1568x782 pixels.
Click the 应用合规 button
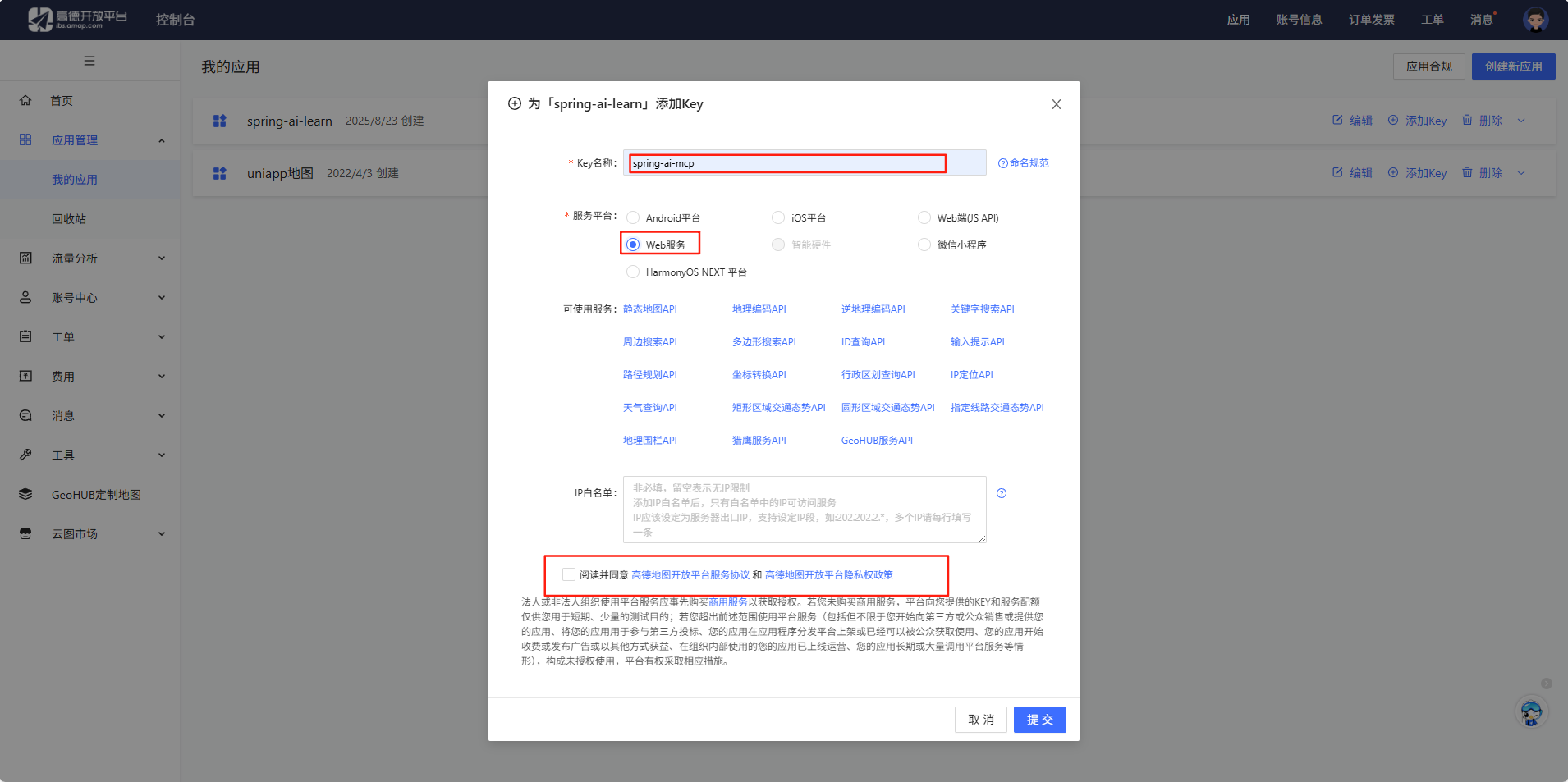coord(1429,66)
